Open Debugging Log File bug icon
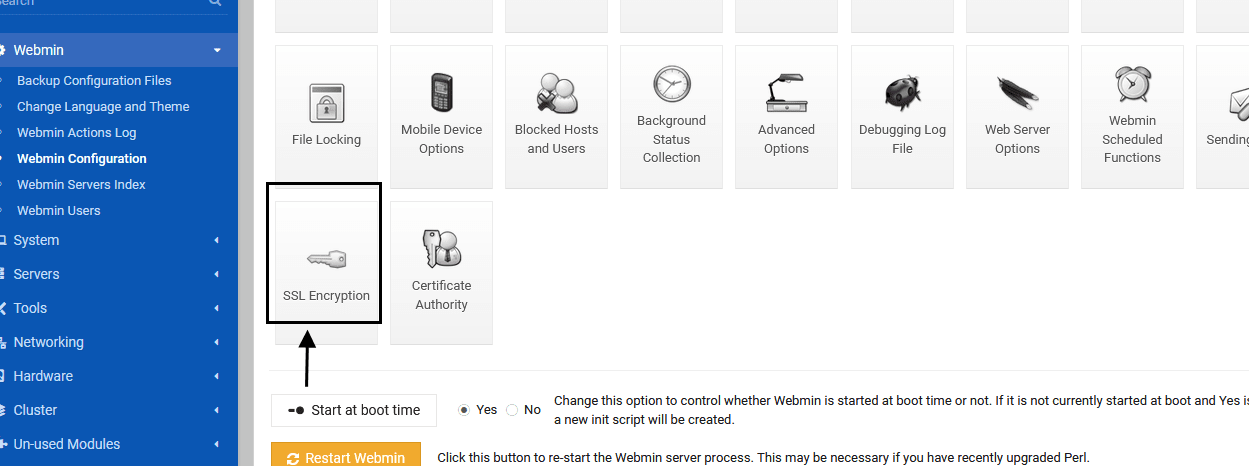 tap(902, 93)
